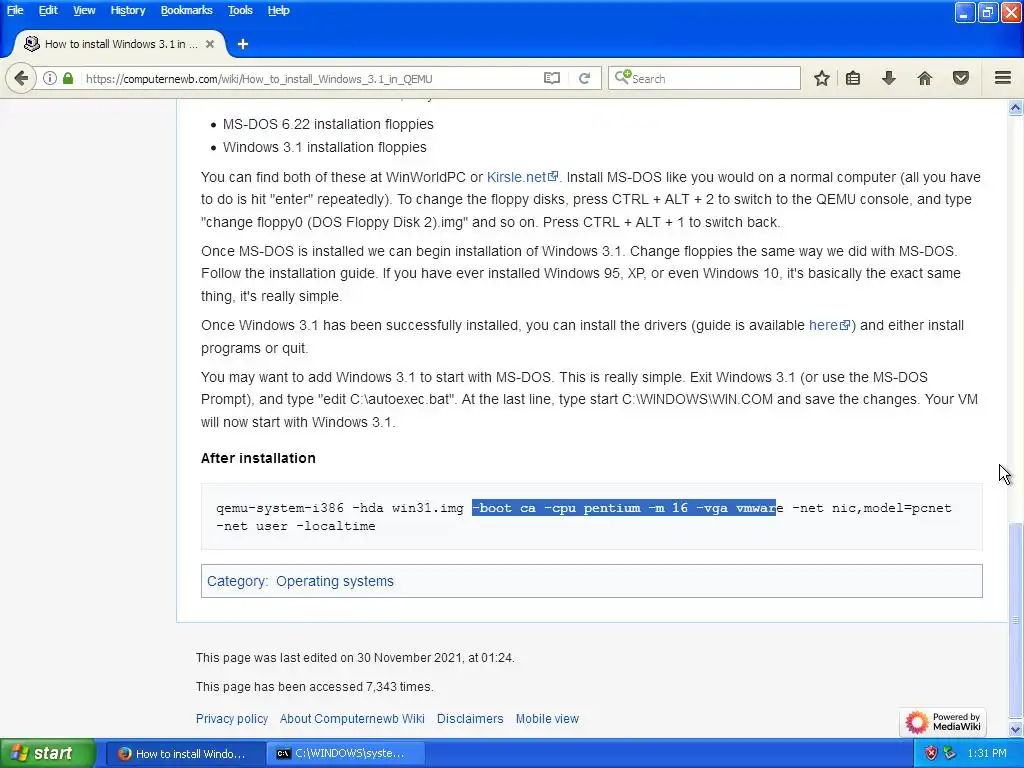Open the Edit menu
This screenshot has width=1024, height=768.
[x=48, y=10]
